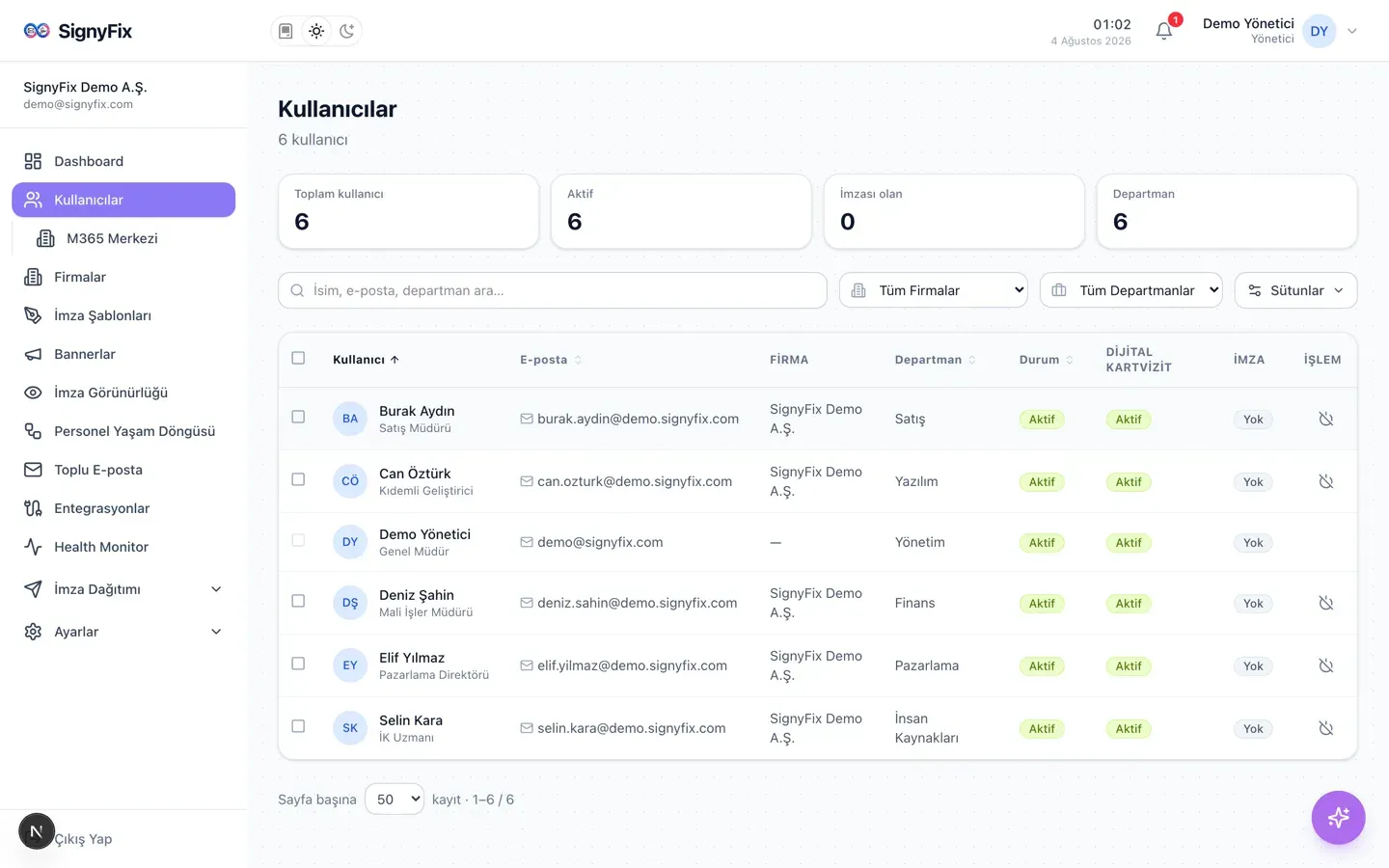Sort by the Durum column header
The width and height of the screenshot is (1389, 868).
[1047, 360]
